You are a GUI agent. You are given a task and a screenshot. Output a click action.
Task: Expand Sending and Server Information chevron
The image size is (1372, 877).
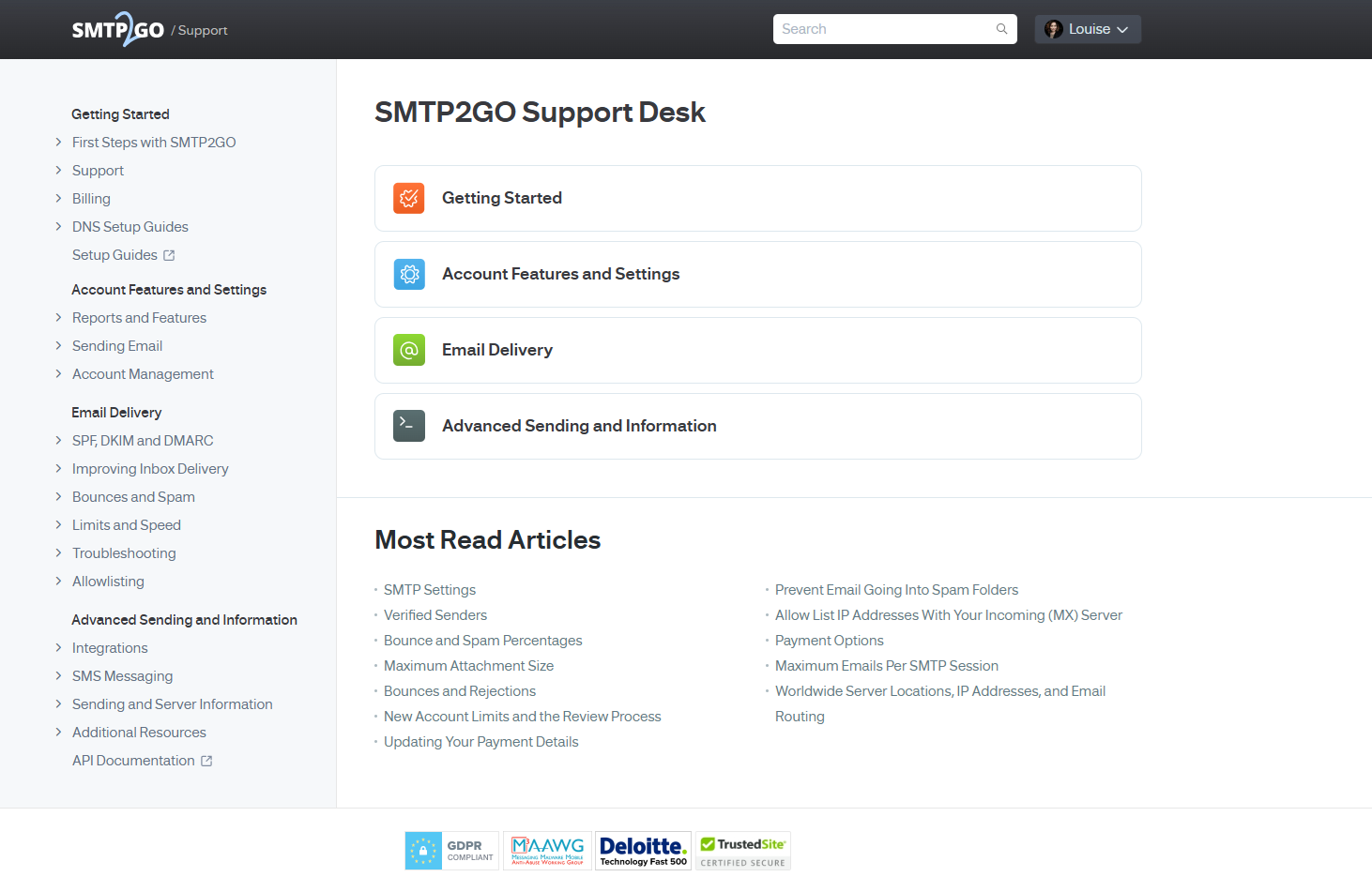coord(58,704)
